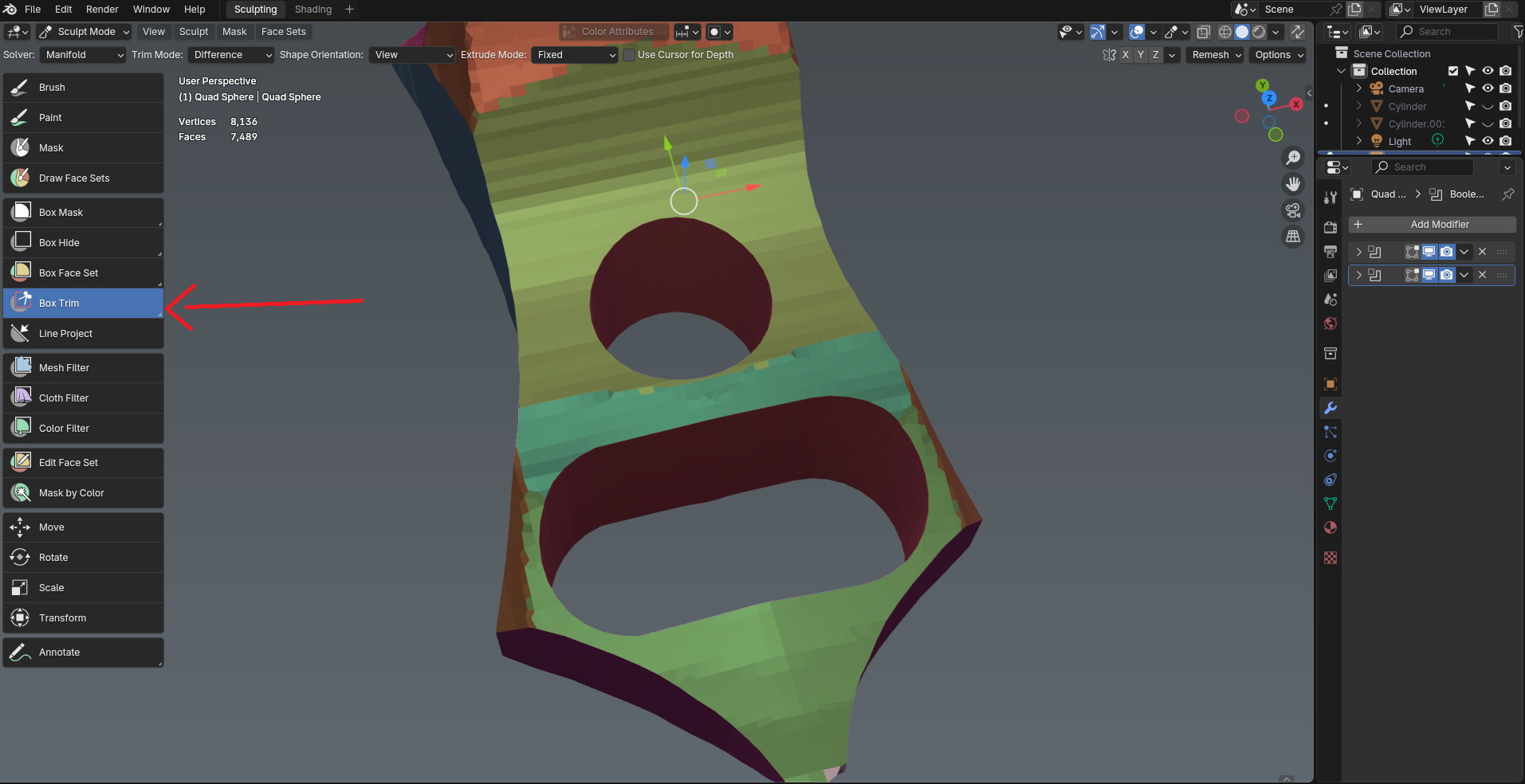Open the Tool properties tab

click(1330, 197)
